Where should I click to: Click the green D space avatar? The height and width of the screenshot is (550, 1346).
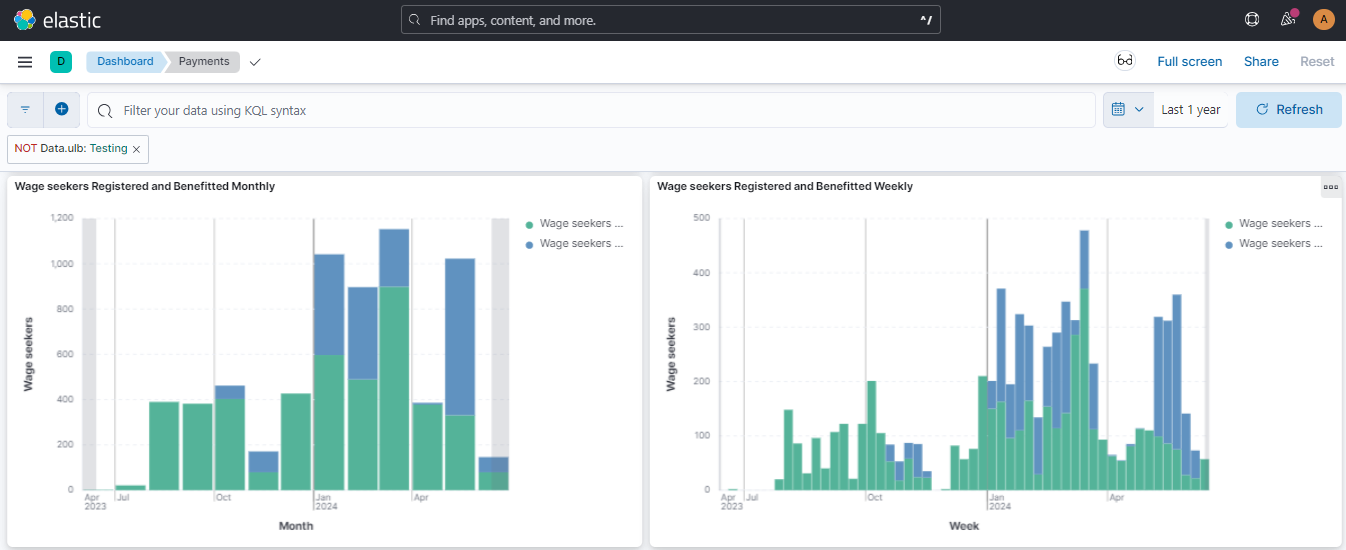(61, 62)
